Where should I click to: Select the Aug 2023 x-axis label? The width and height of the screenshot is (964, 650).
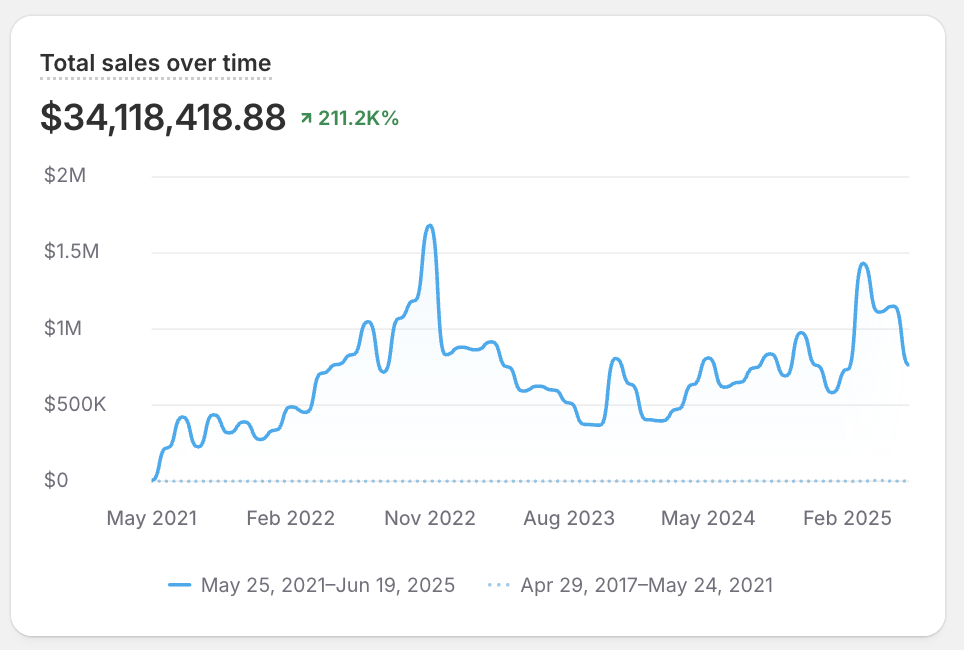(x=570, y=518)
